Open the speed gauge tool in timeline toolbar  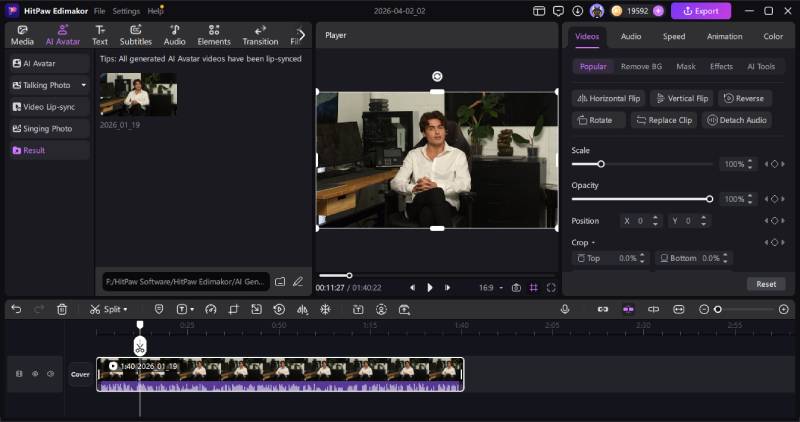[x=211, y=309]
